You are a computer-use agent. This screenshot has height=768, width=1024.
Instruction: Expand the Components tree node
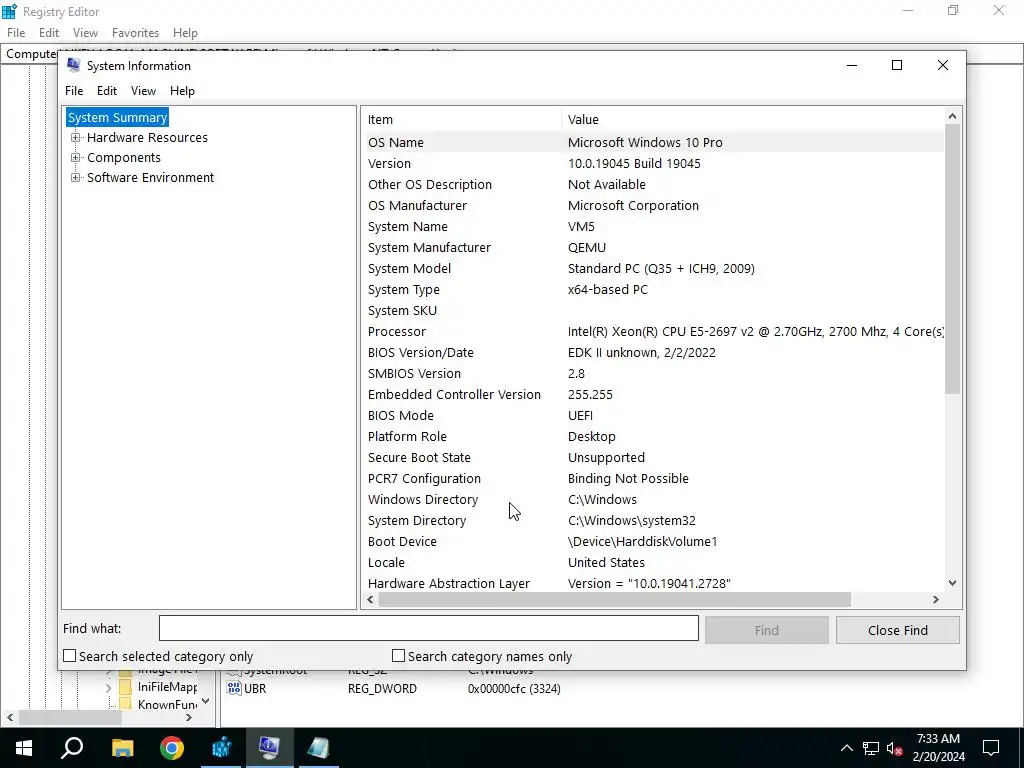tap(76, 157)
